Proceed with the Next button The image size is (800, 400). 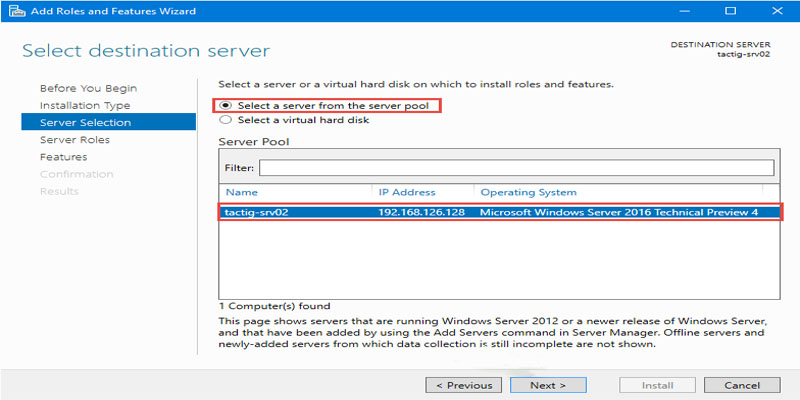[548, 385]
